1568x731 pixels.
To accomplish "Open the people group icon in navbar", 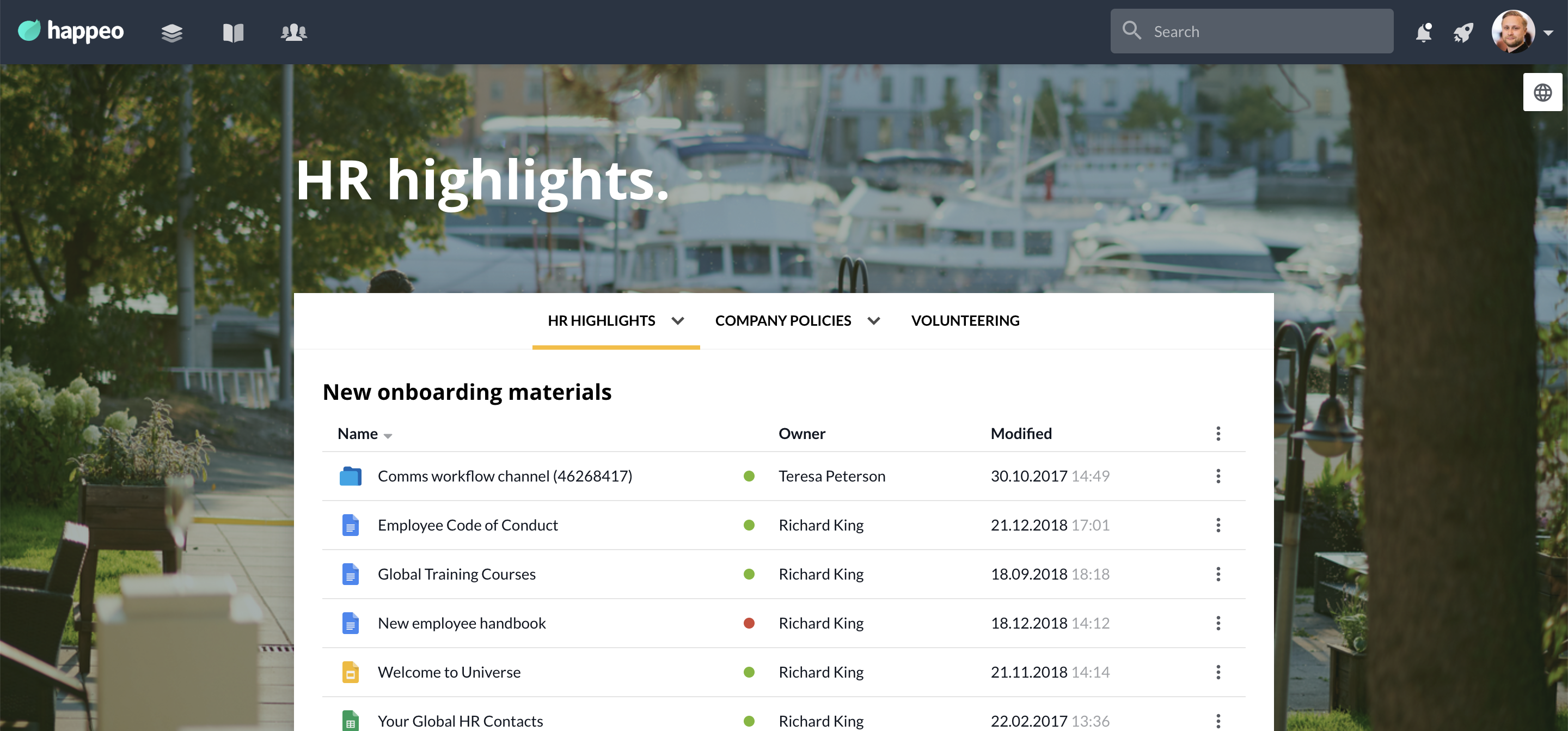I will click(x=293, y=32).
